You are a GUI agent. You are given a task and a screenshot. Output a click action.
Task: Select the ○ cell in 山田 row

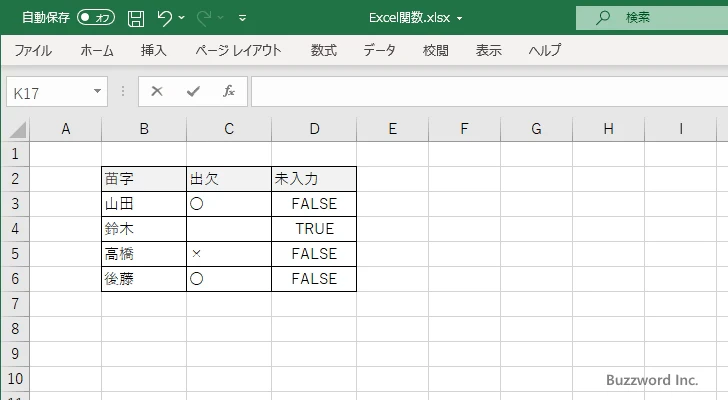point(229,204)
